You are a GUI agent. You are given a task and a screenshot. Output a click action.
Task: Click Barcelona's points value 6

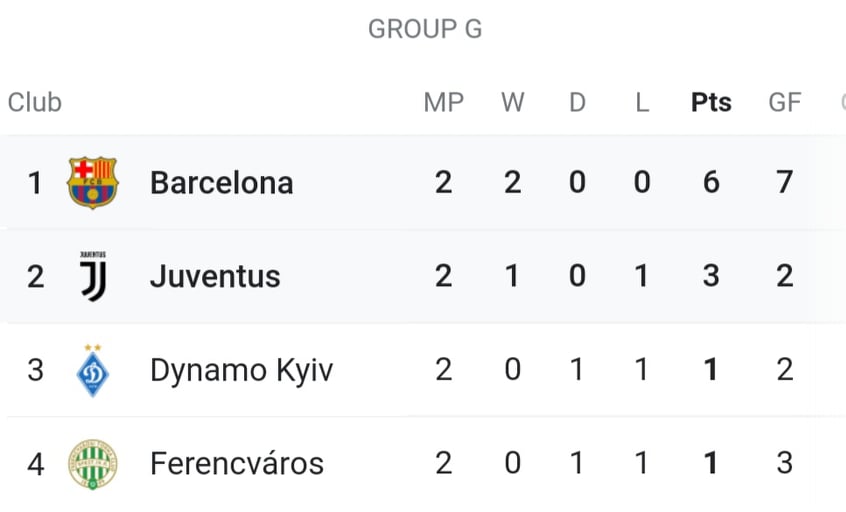711,182
